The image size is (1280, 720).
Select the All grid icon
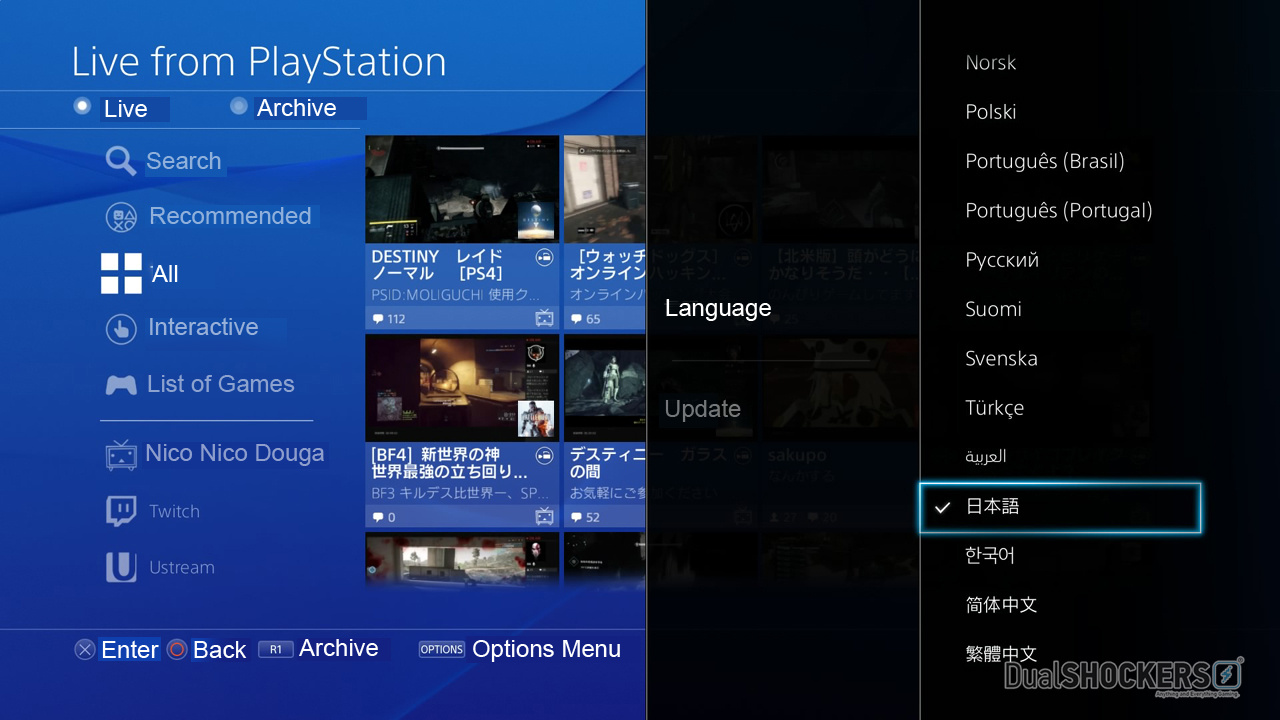(x=121, y=273)
